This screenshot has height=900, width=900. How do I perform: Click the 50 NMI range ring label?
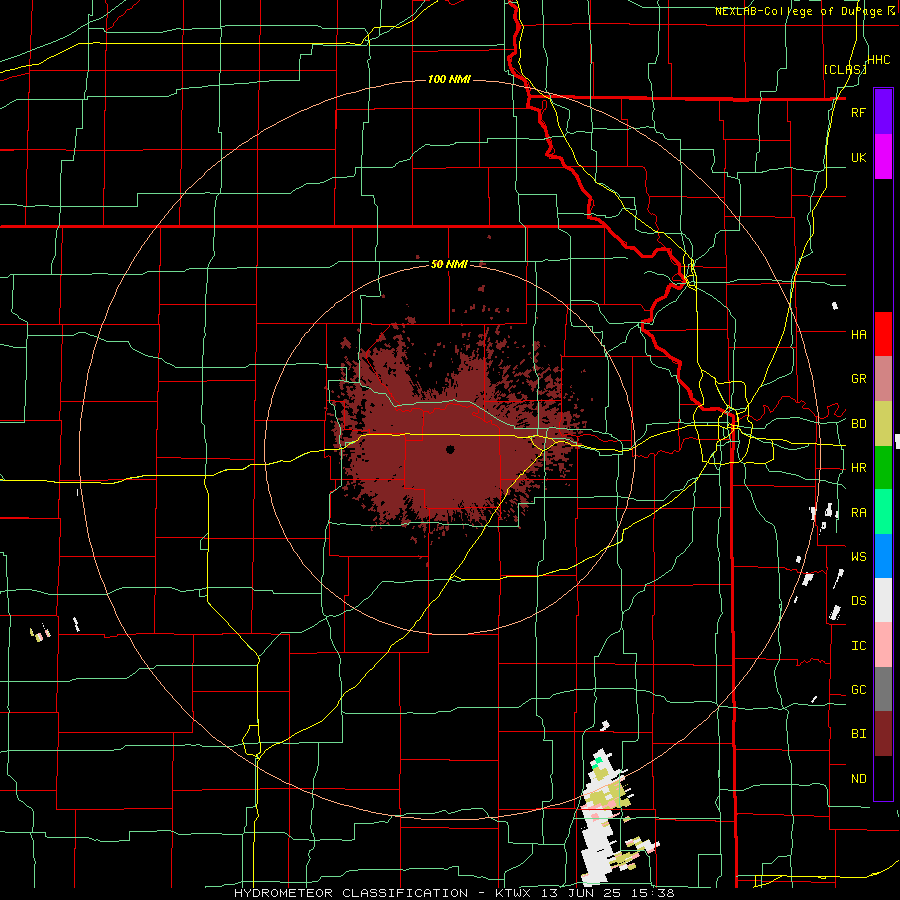point(449,264)
